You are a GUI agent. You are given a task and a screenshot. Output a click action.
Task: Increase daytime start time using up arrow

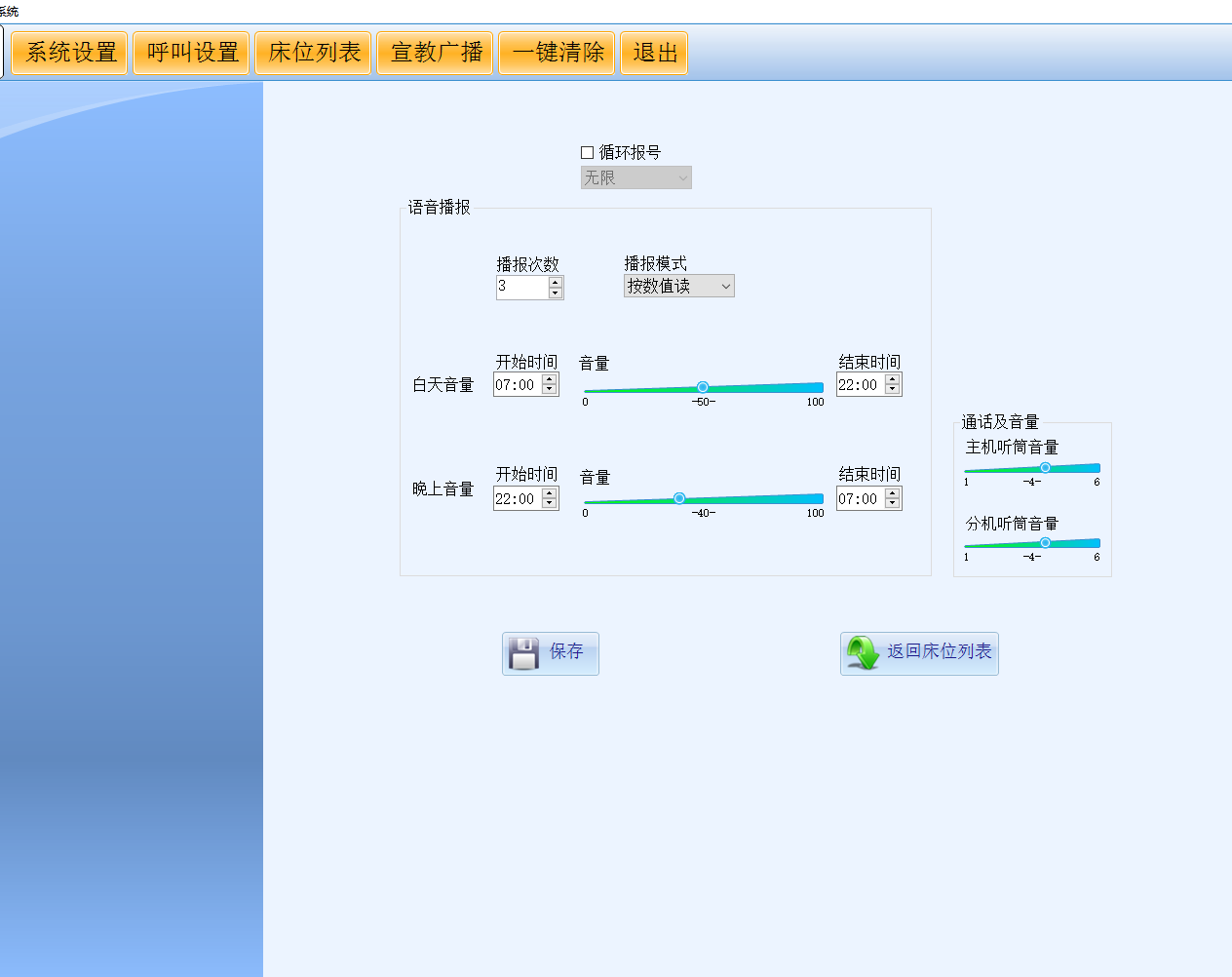[x=550, y=379]
